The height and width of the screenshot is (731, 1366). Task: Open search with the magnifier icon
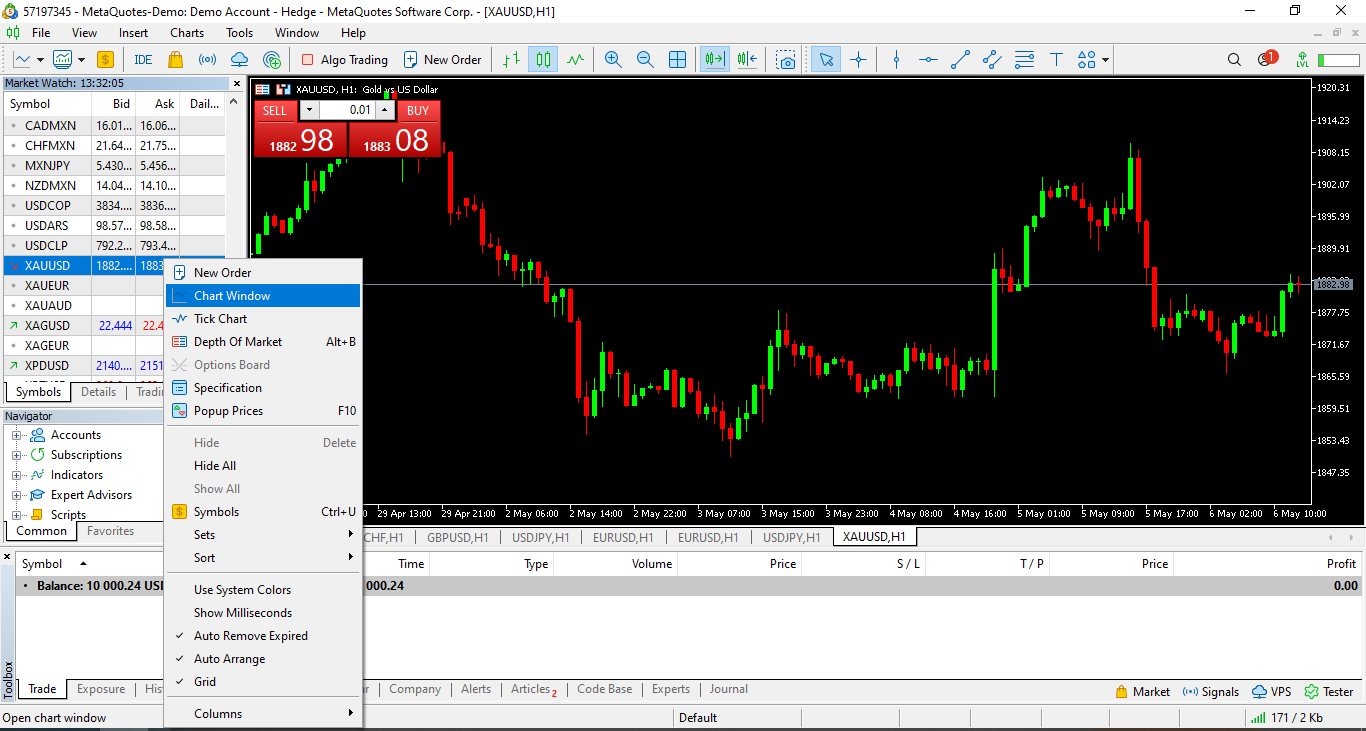pos(1234,59)
